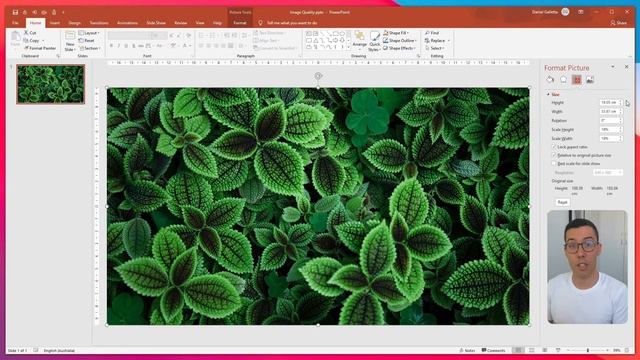The width and height of the screenshot is (640, 360).
Task: Open the Shapes gallery more arrow
Action: 349,48
